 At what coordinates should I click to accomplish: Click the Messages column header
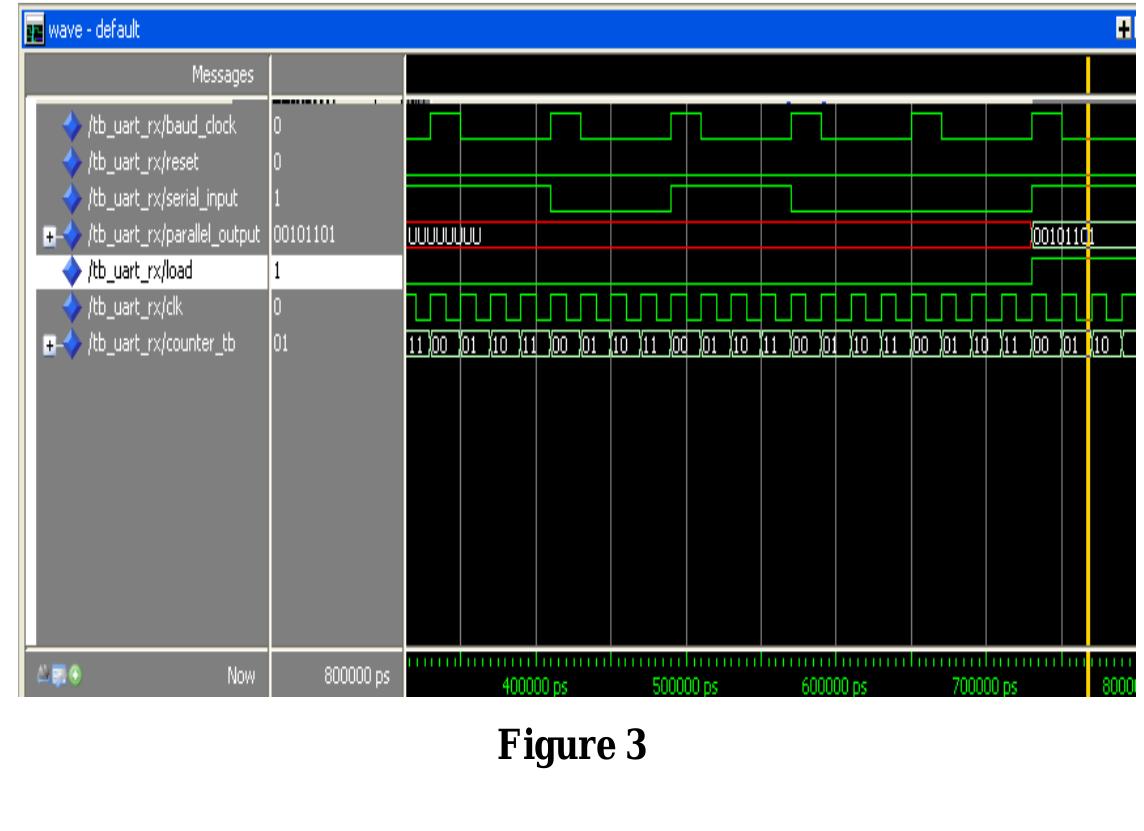(x=223, y=74)
